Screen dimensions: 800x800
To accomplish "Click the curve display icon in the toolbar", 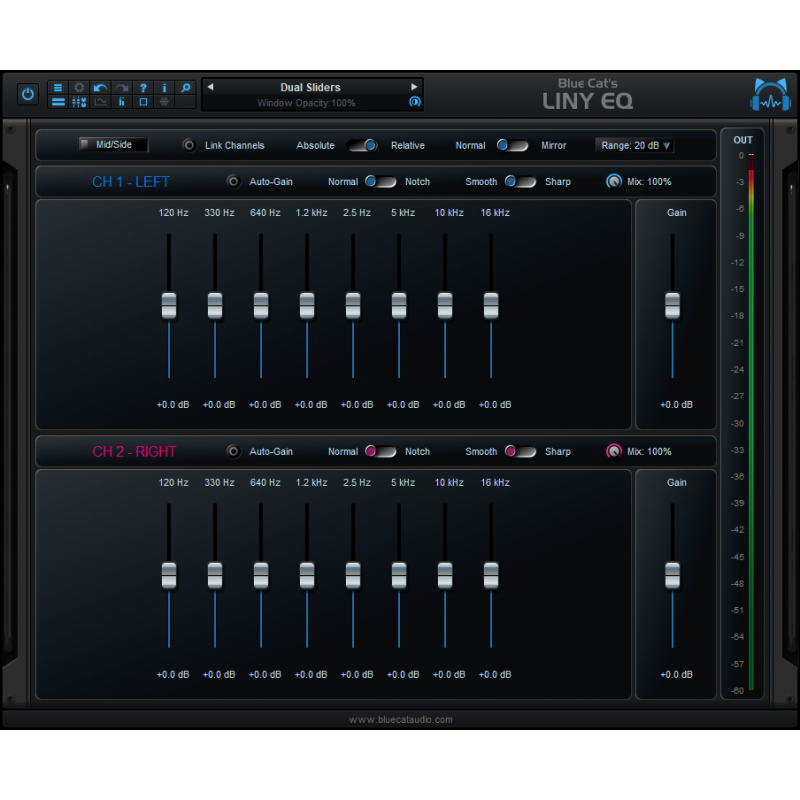I will click(x=100, y=101).
